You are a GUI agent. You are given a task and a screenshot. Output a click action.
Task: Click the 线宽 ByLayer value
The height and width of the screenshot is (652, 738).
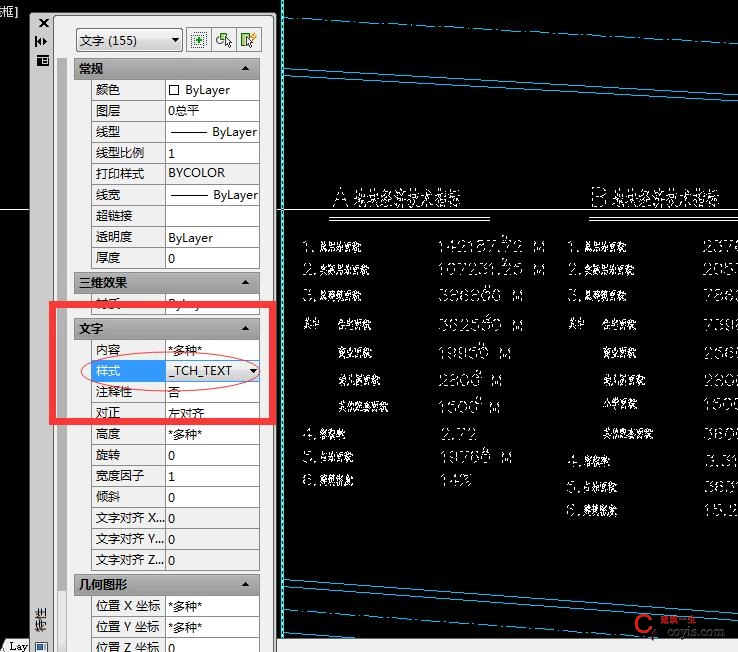coord(212,195)
